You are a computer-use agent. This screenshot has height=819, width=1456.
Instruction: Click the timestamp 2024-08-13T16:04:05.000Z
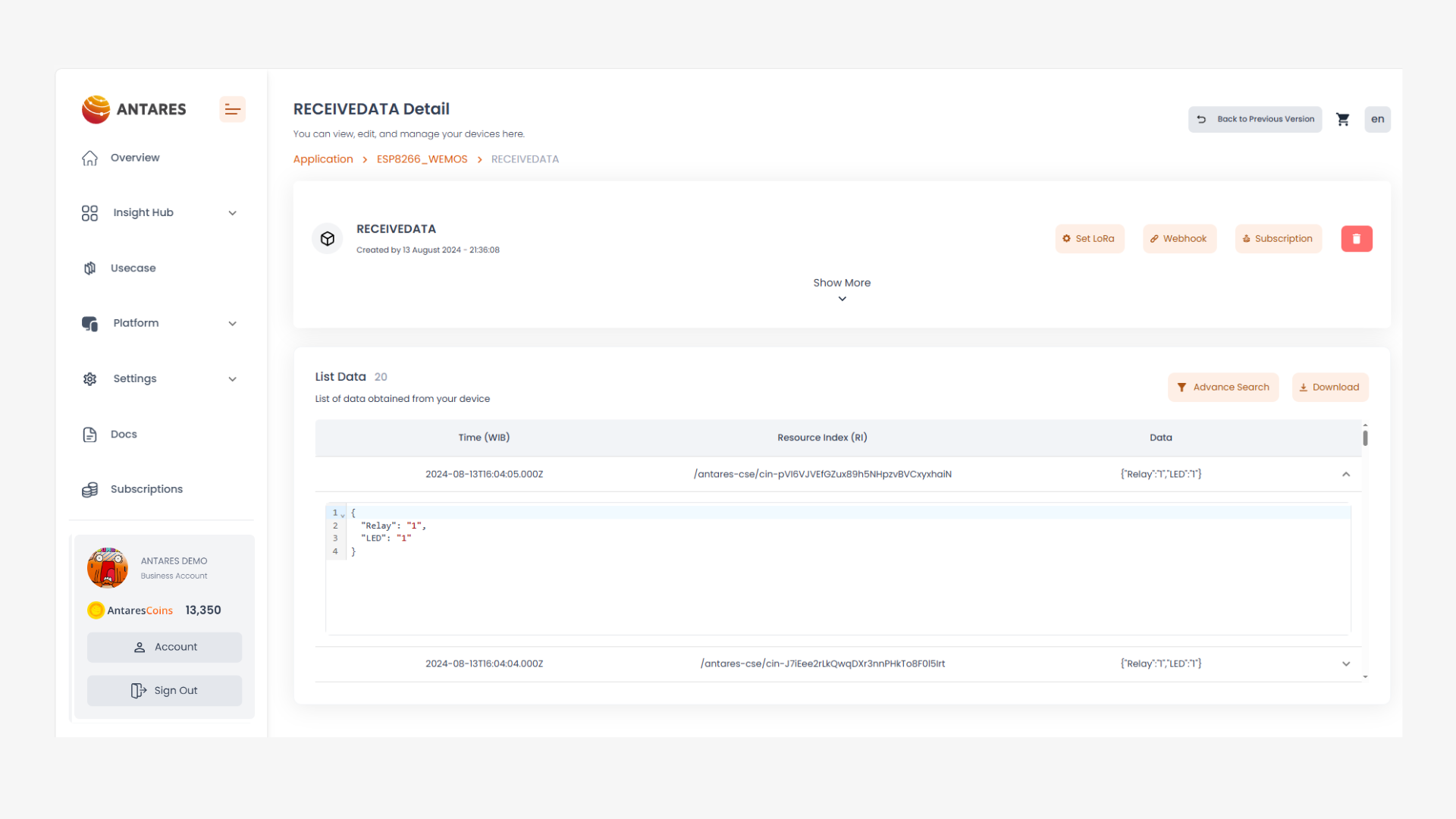click(484, 475)
